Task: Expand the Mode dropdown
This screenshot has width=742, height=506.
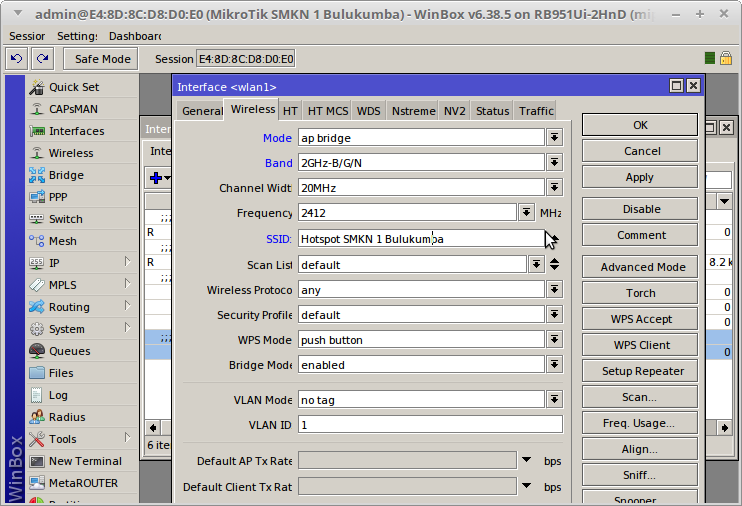Action: tap(555, 138)
